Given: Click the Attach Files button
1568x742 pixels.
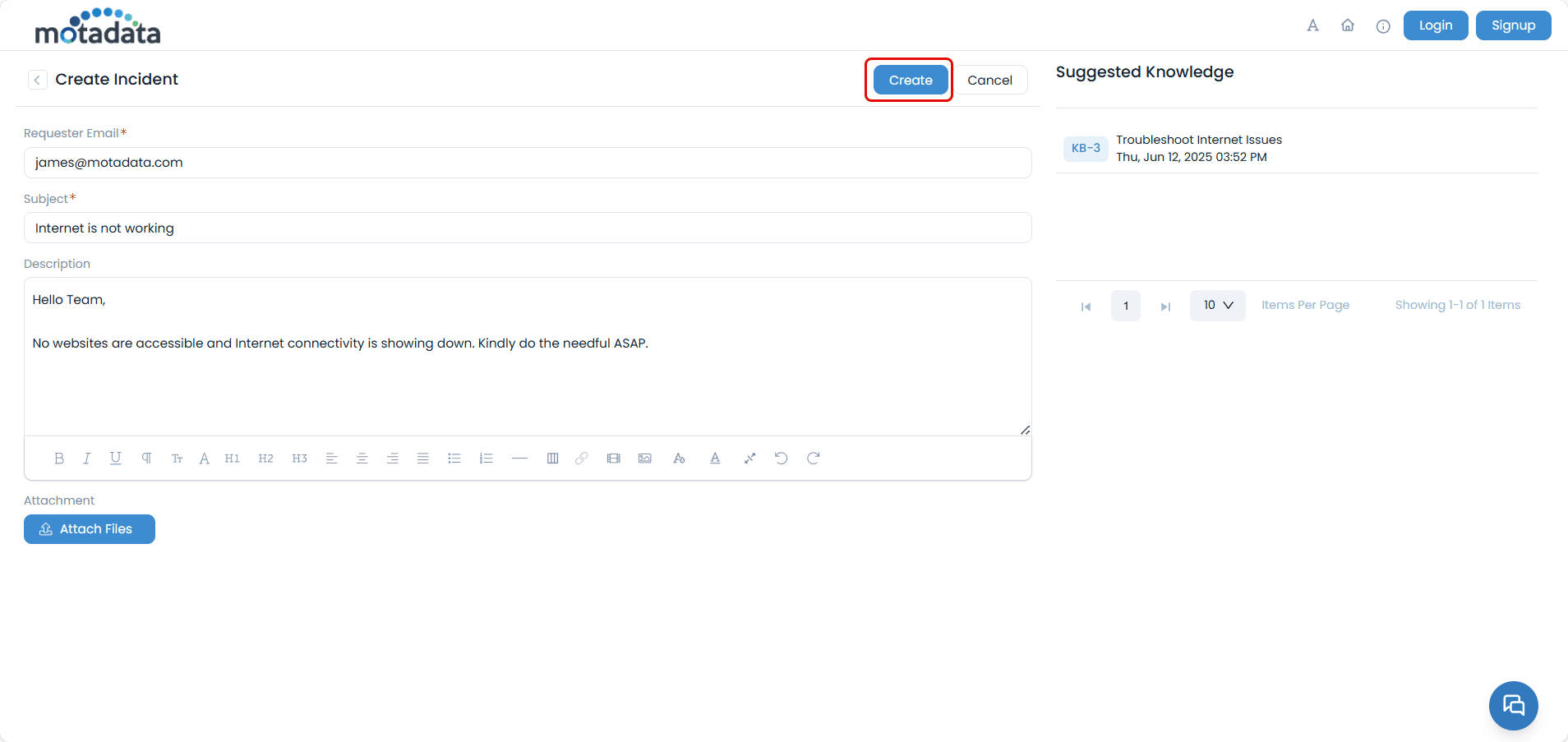Looking at the screenshot, I should (x=89, y=528).
